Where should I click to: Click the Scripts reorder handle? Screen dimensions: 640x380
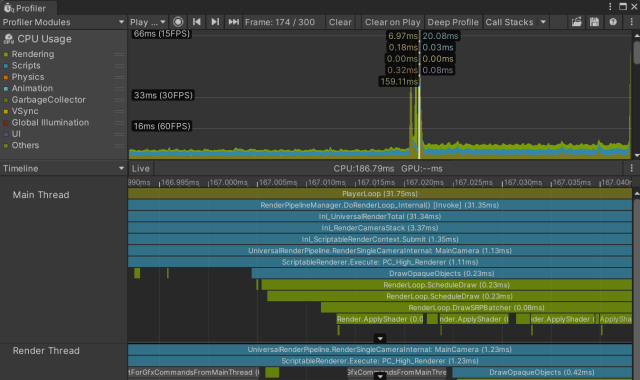[x=119, y=66]
